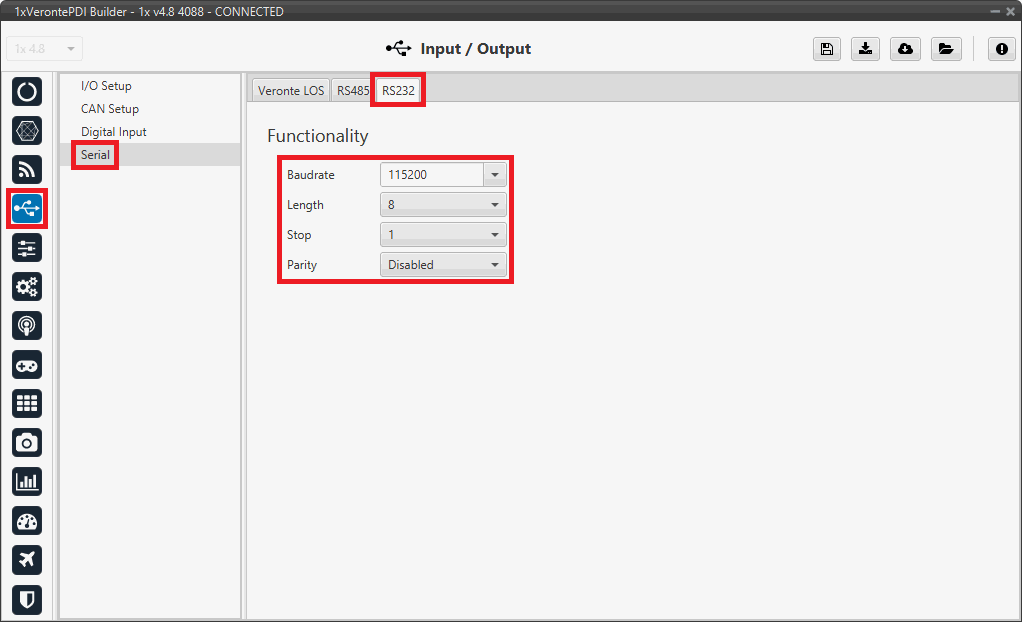Open the Stop bits dropdown
Screen dimensions: 1022x622
pos(443,235)
